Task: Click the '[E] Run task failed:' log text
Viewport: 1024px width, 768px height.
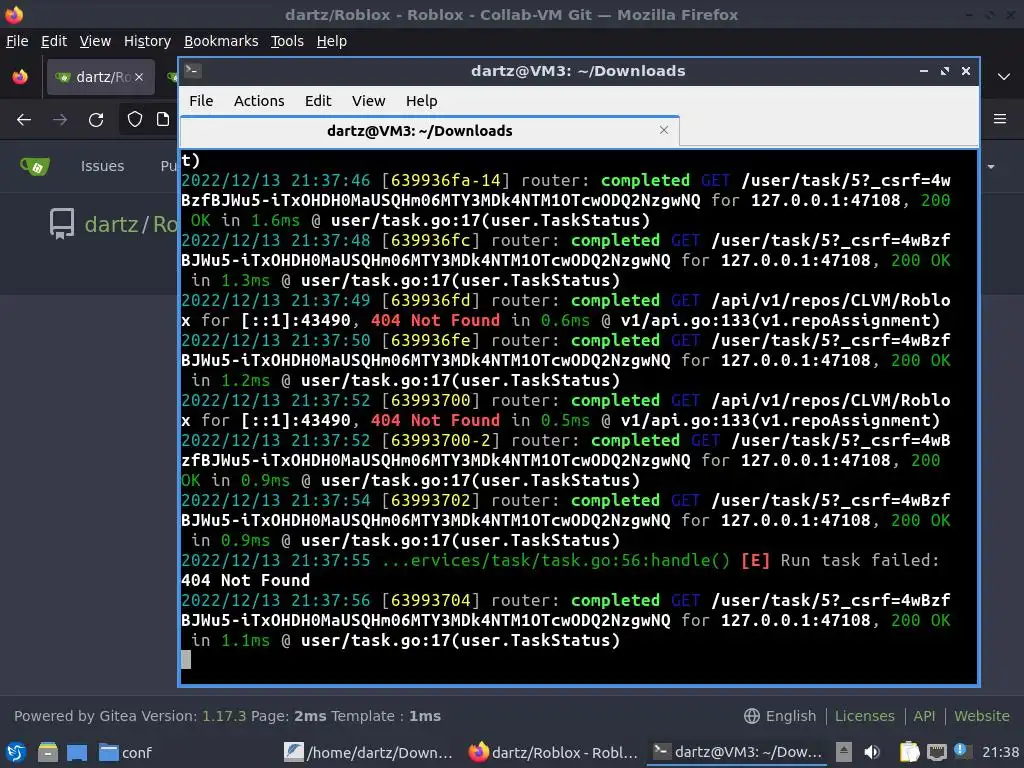Action: tap(840, 560)
